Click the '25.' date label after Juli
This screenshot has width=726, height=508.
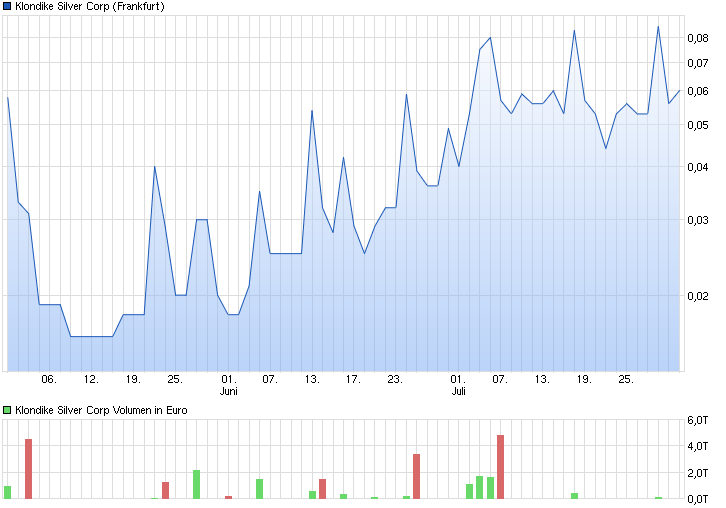[x=626, y=379]
